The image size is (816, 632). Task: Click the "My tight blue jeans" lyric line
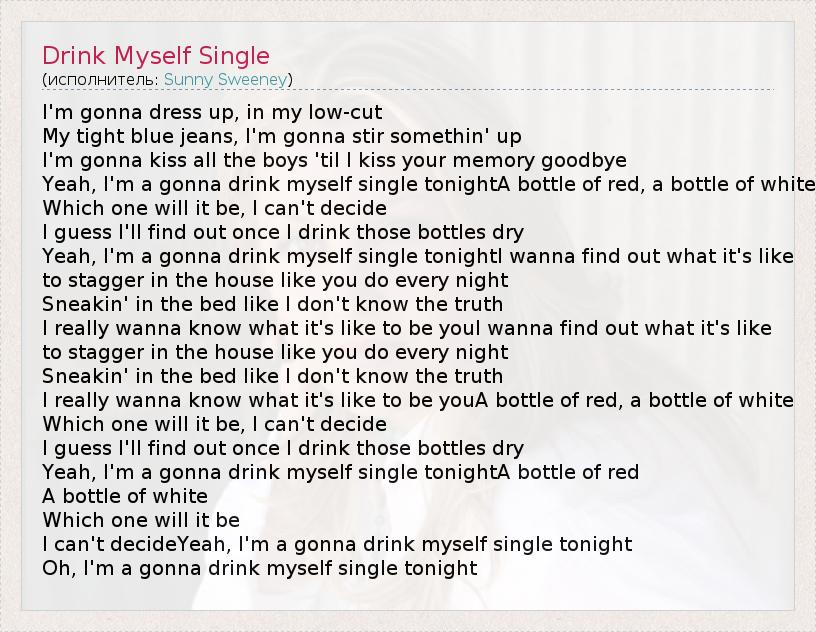(282, 136)
